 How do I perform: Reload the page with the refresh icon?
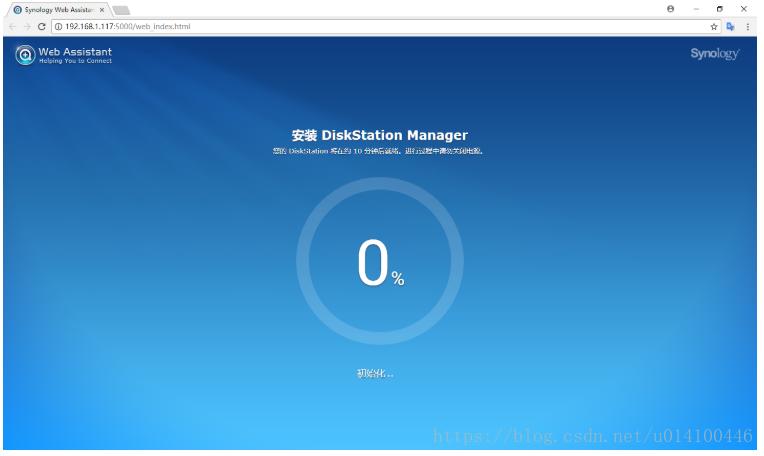[42, 27]
